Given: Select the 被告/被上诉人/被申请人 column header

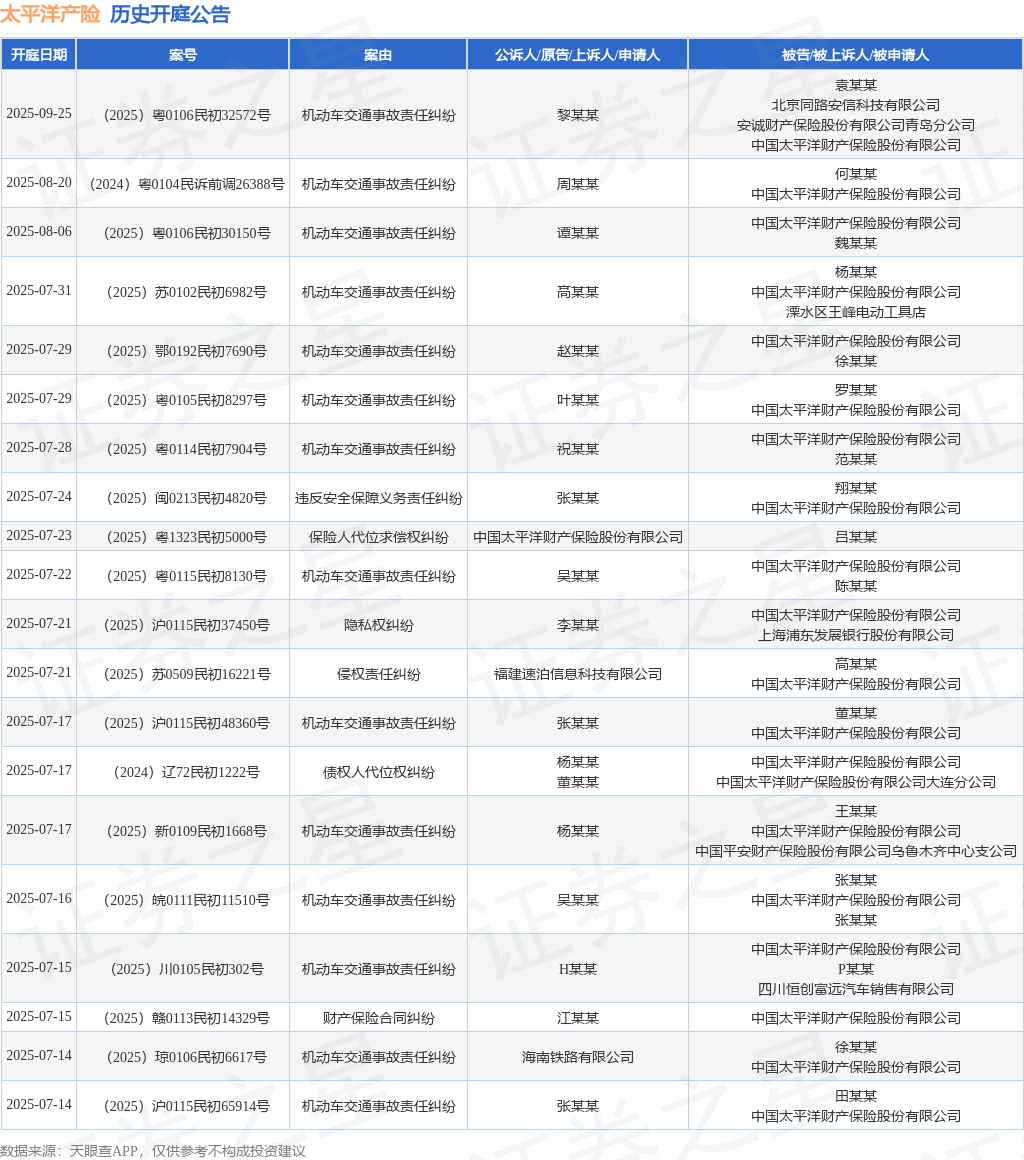Looking at the screenshot, I should pos(855,55).
